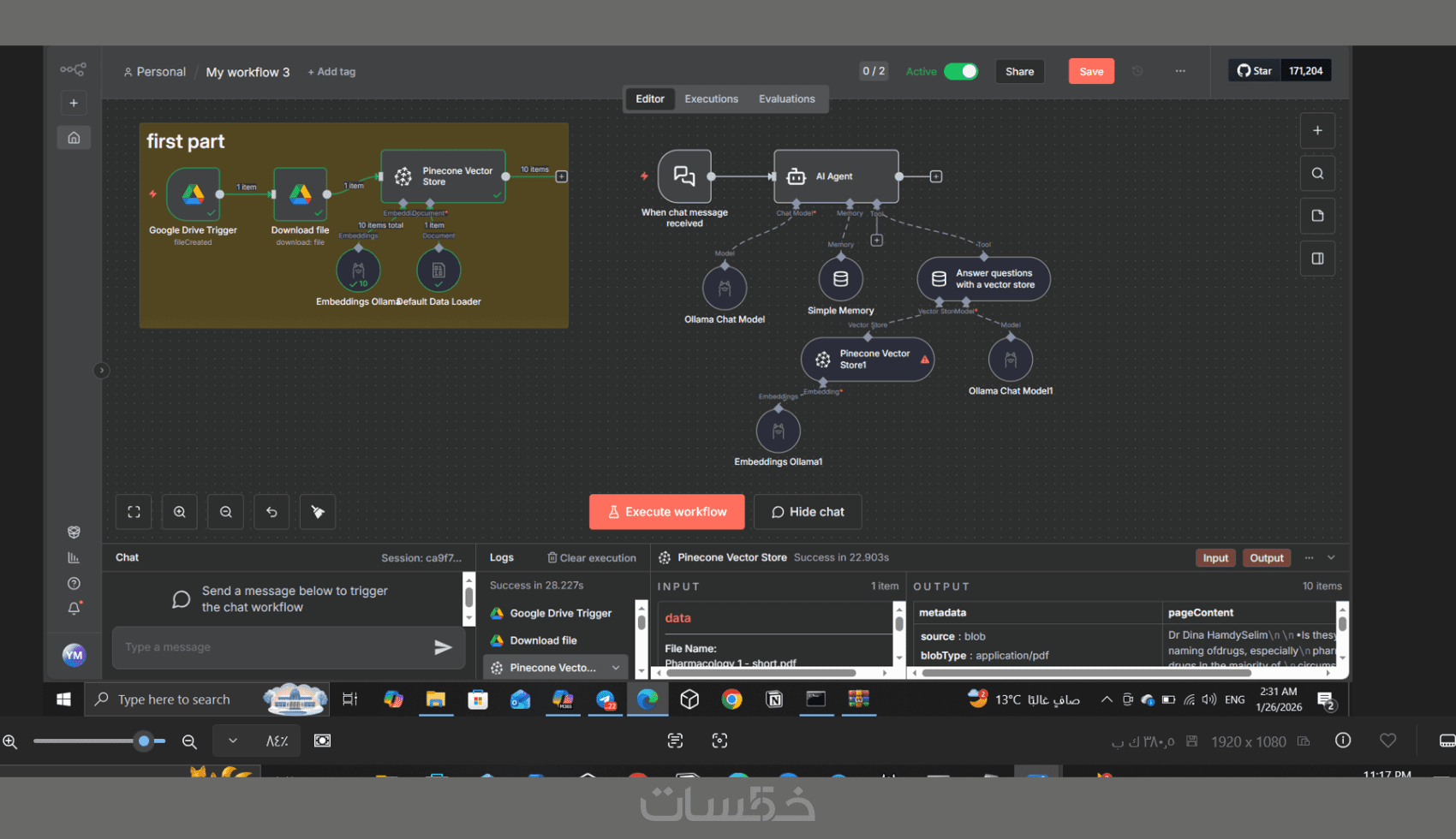Click the plus button in the left sidebar
Image resolution: width=1456 pixels, height=839 pixels.
(74, 103)
